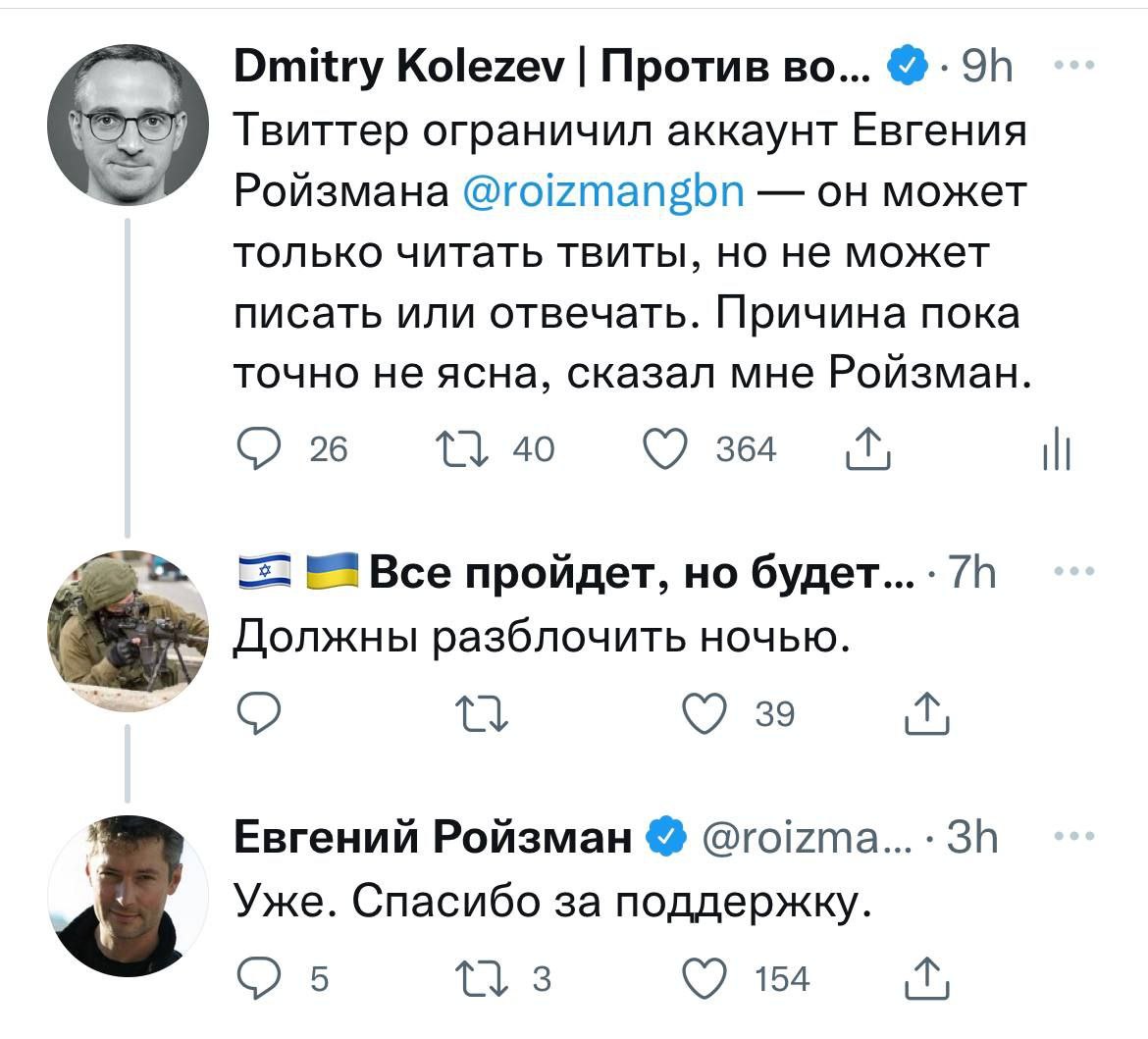1148x1039 pixels.
Task: Like the tweet with 39 likes
Action: pyautogui.click(x=703, y=714)
